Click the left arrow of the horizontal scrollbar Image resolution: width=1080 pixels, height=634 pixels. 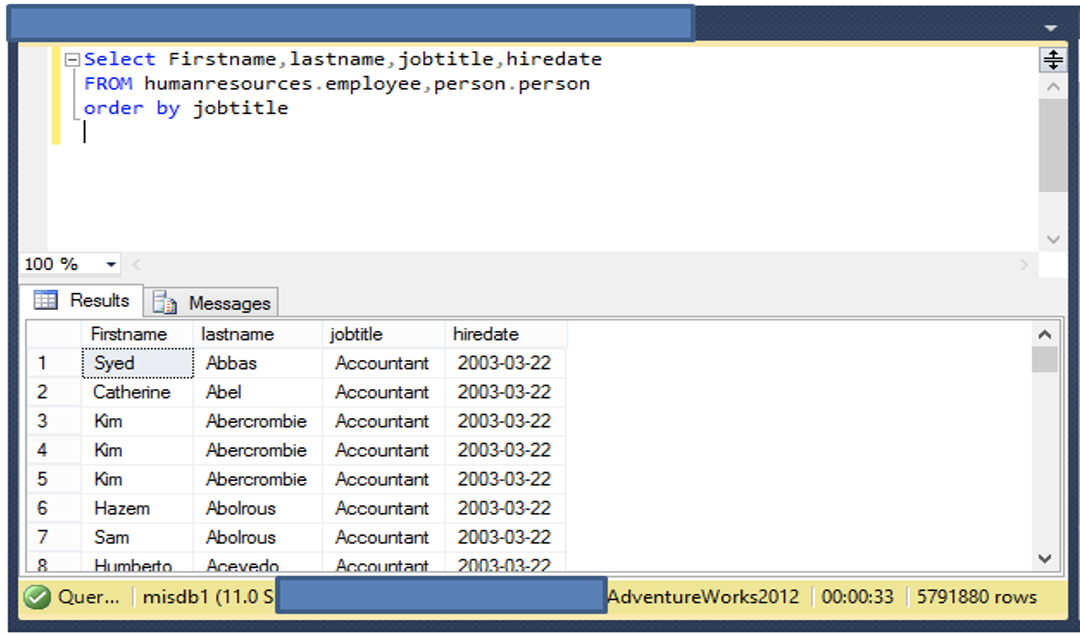[x=135, y=263]
